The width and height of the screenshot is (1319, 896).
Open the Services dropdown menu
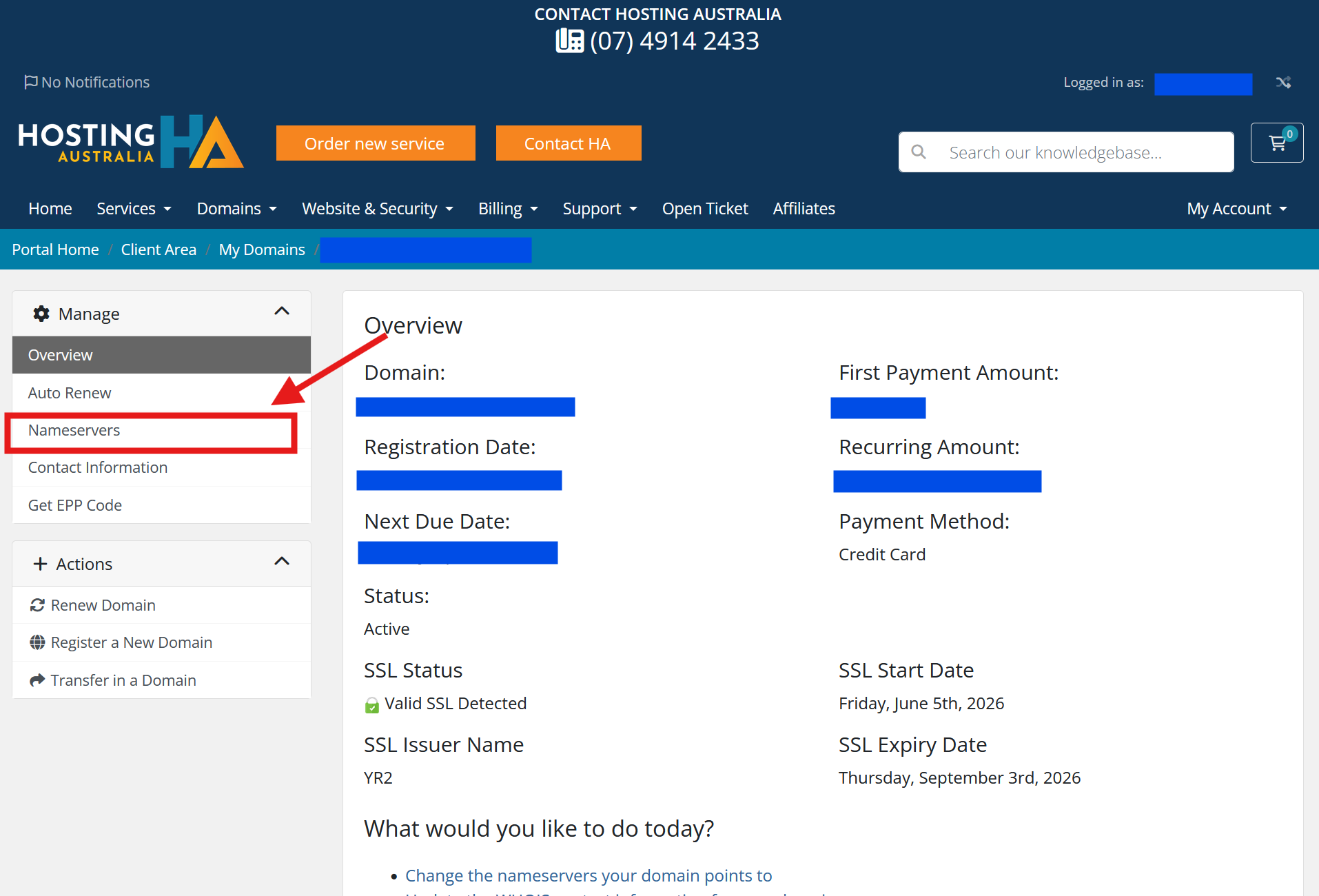[134, 209]
